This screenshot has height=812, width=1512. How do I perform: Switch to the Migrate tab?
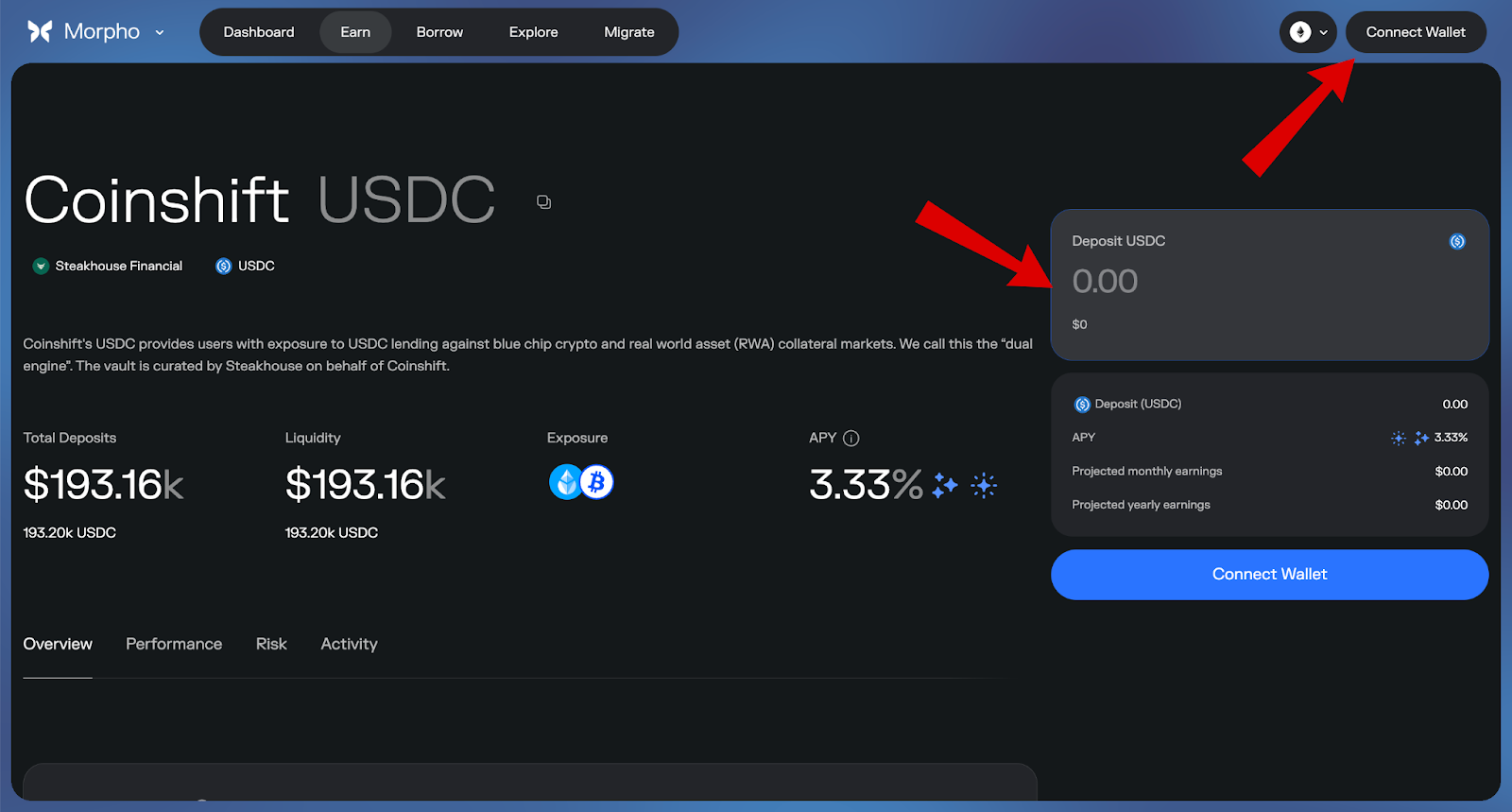click(629, 32)
